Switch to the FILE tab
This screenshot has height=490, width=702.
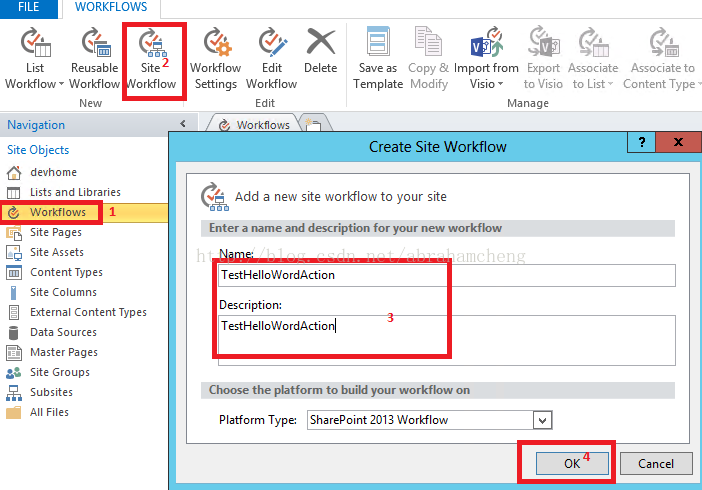(29, 8)
